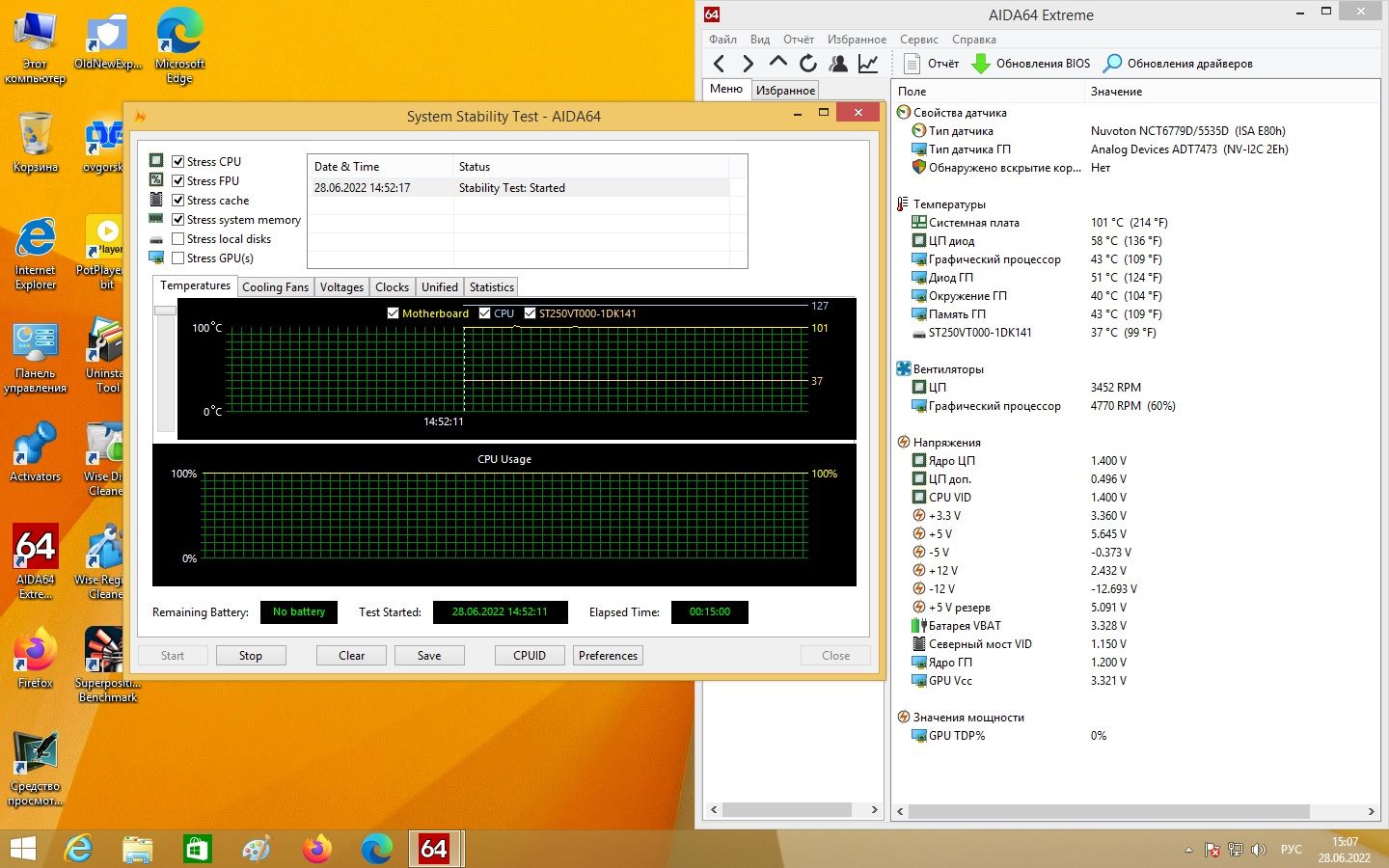Open the Файл menu in AIDA64
This screenshot has width=1389, height=868.
point(722,40)
